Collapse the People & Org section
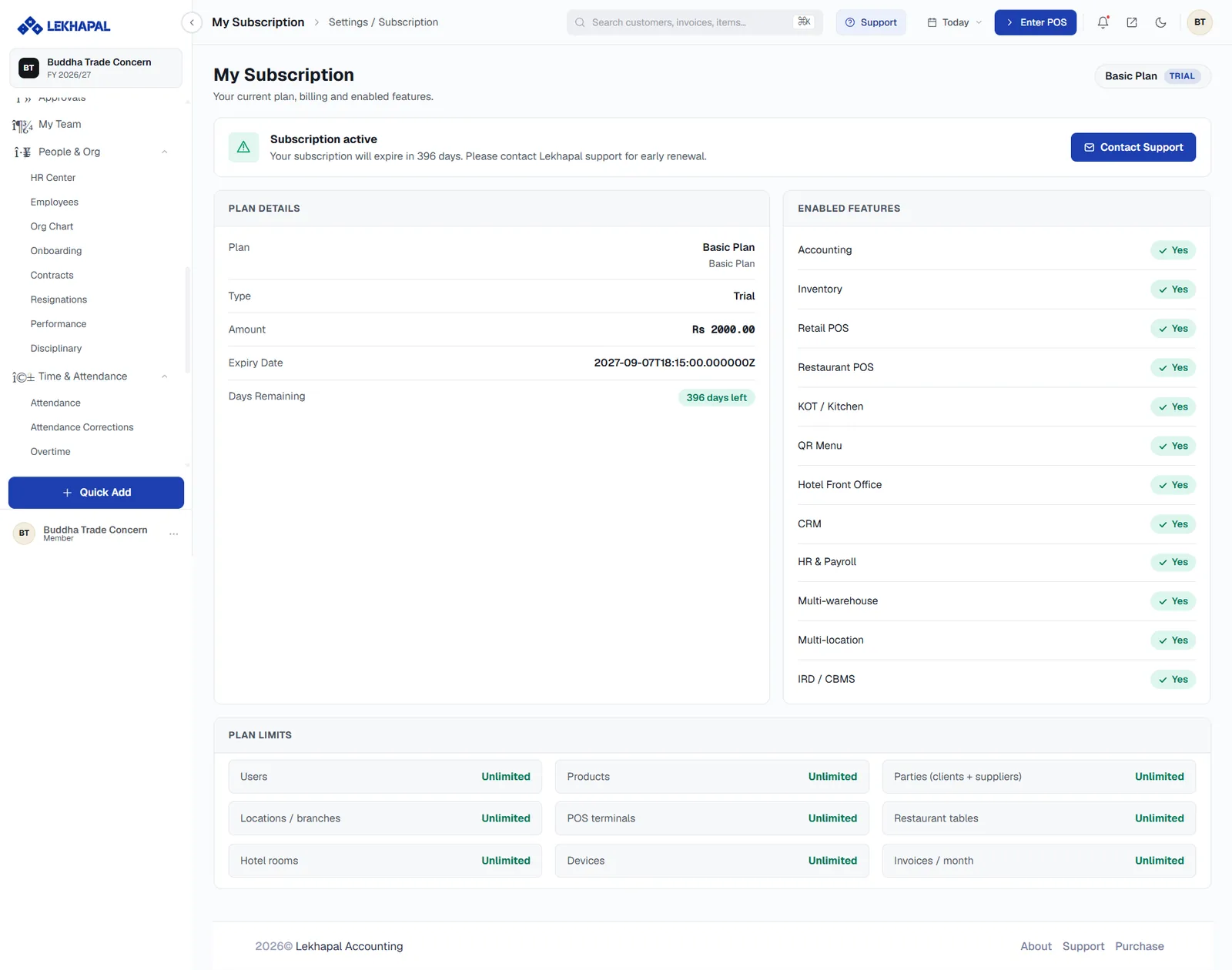 165,152
